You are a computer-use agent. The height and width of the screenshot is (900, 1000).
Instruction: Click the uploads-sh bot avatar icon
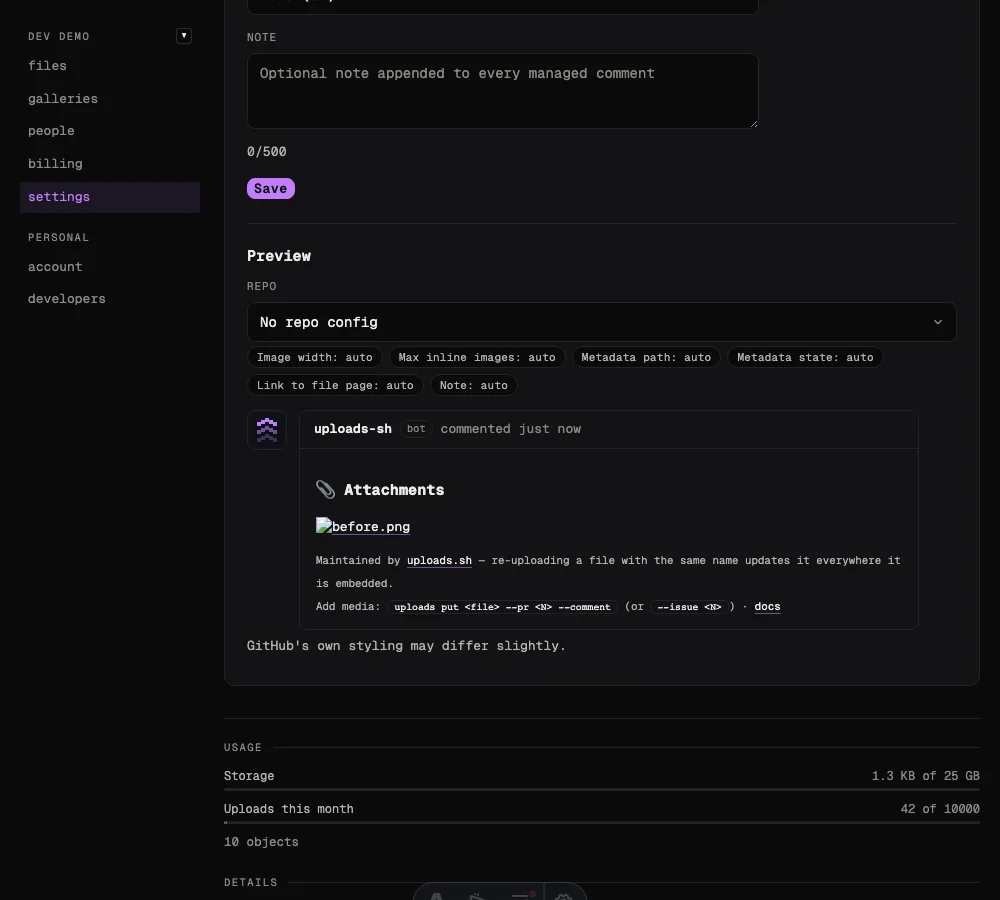tap(267, 430)
